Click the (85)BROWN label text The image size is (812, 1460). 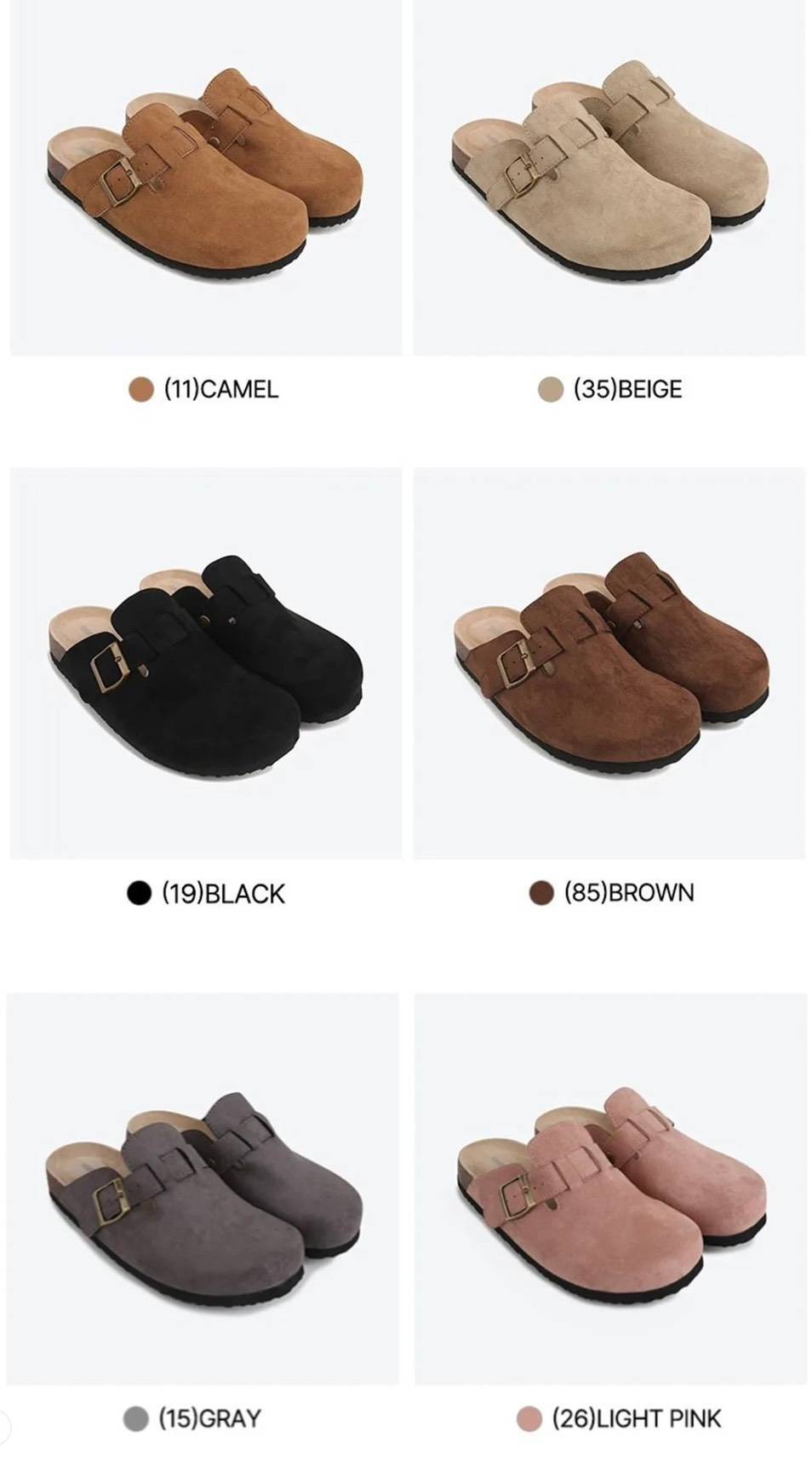click(629, 893)
